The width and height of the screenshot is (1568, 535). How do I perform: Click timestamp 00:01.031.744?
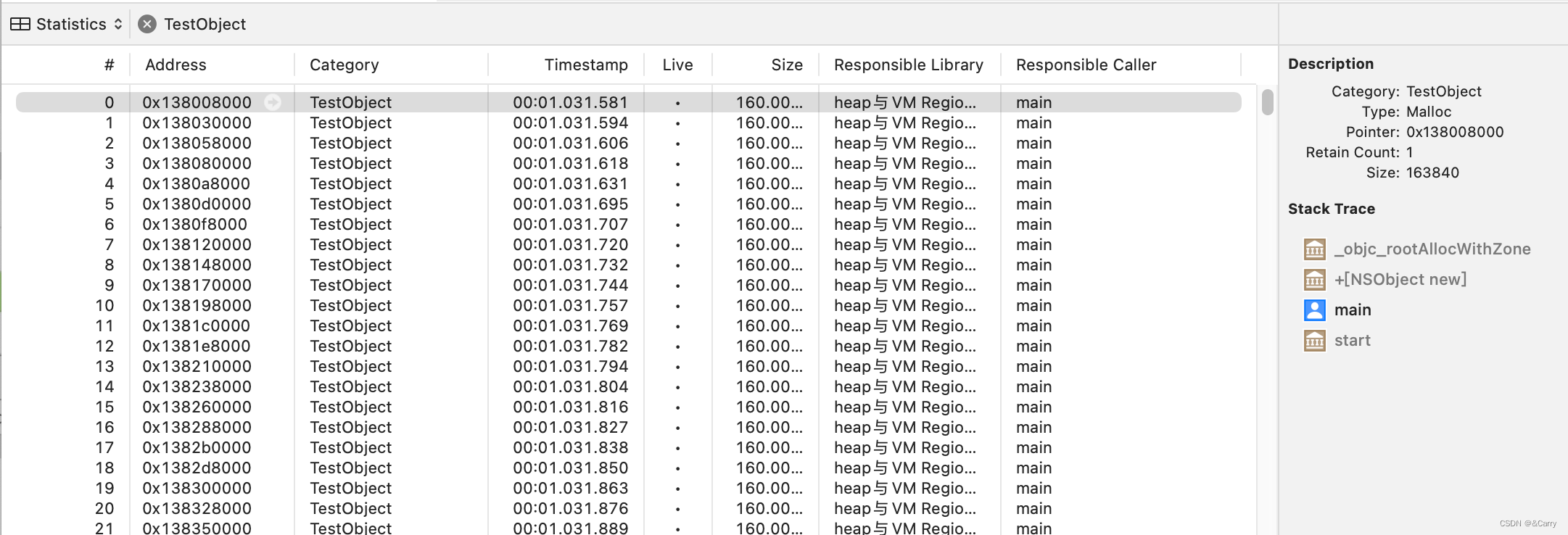point(570,285)
